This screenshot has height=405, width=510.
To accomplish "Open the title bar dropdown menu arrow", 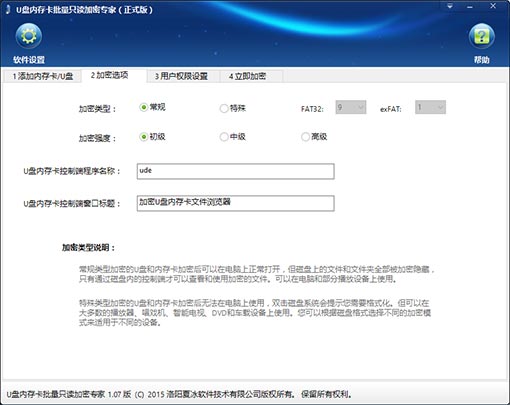I will pos(450,6).
